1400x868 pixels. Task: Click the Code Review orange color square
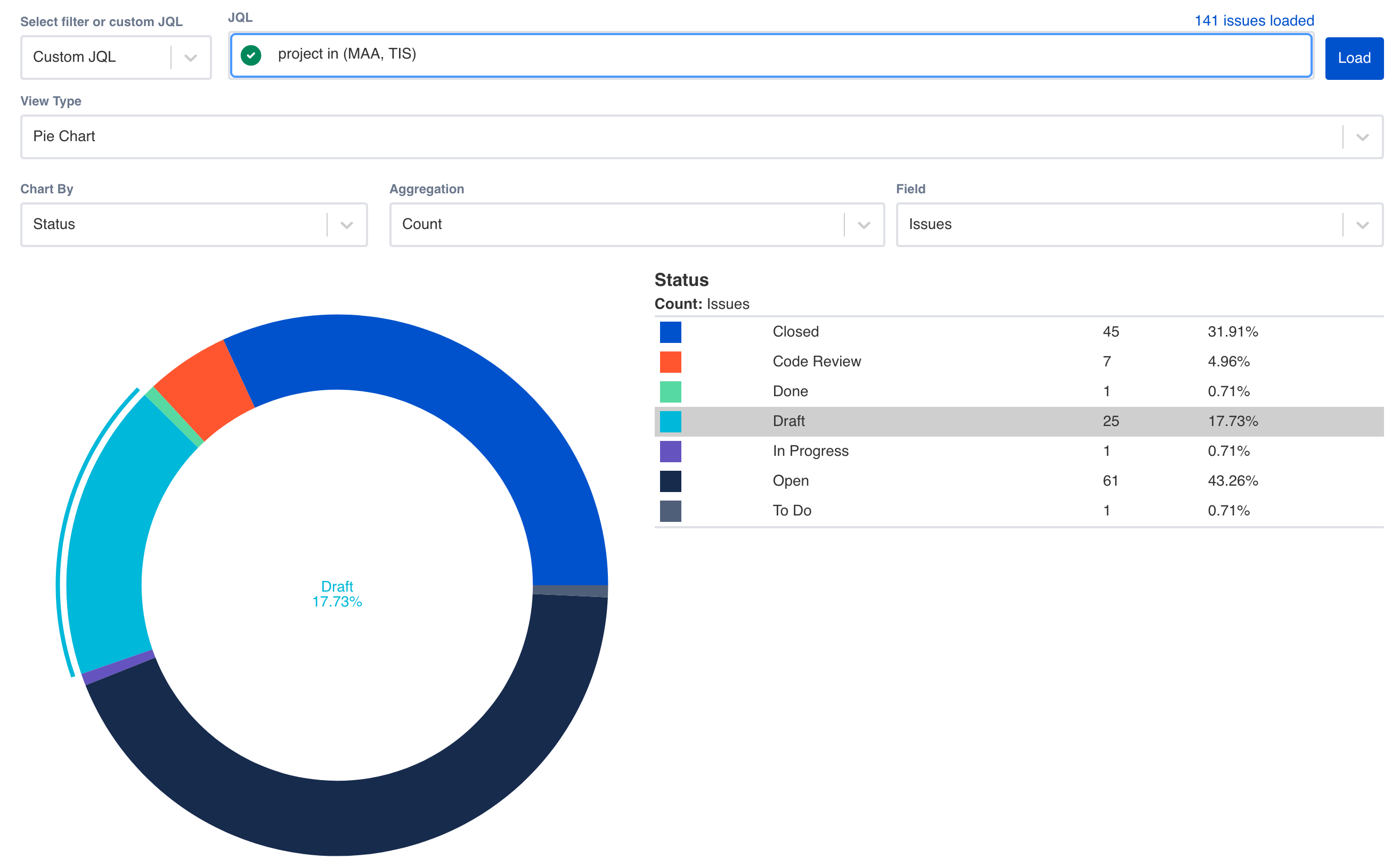pos(670,361)
